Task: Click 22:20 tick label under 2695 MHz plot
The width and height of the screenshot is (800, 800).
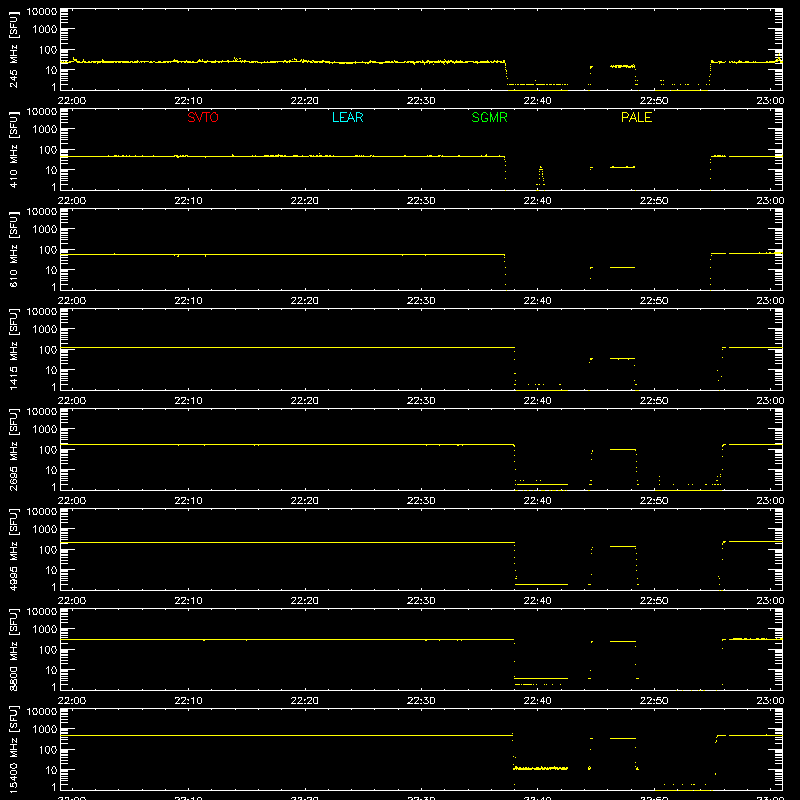Action: 305,501
